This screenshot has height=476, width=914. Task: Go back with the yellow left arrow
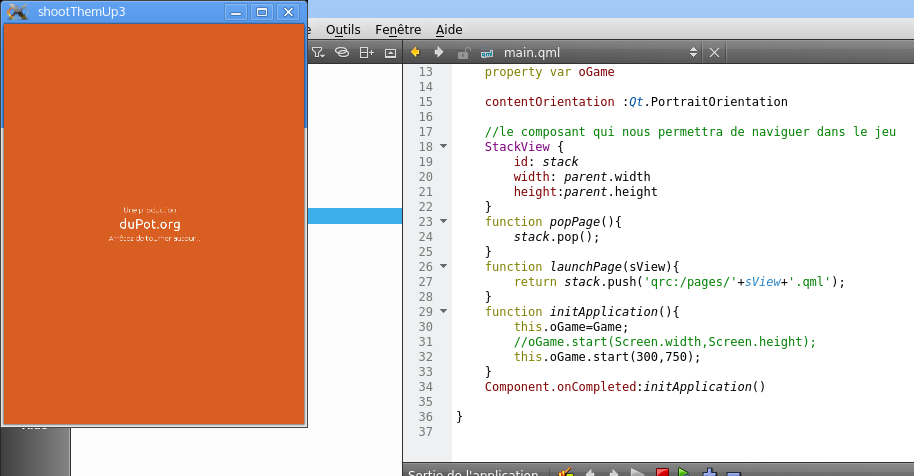pos(415,52)
